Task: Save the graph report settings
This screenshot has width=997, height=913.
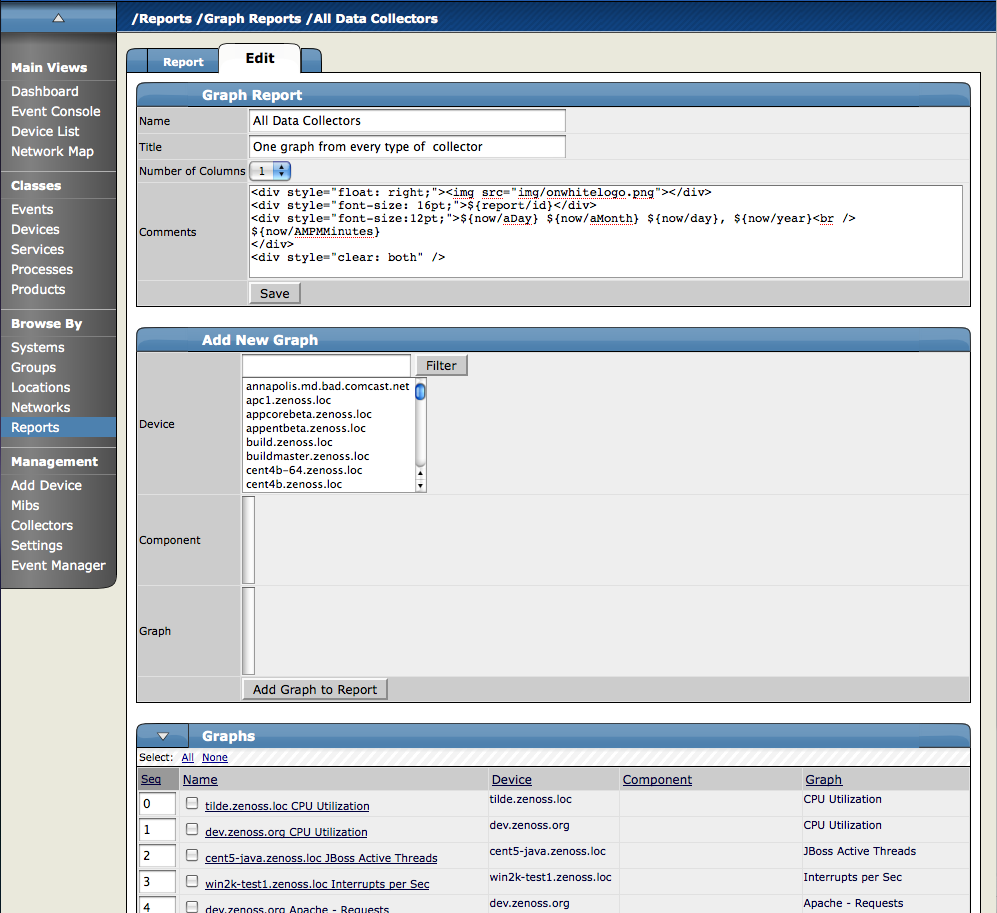Action: pyautogui.click(x=274, y=293)
